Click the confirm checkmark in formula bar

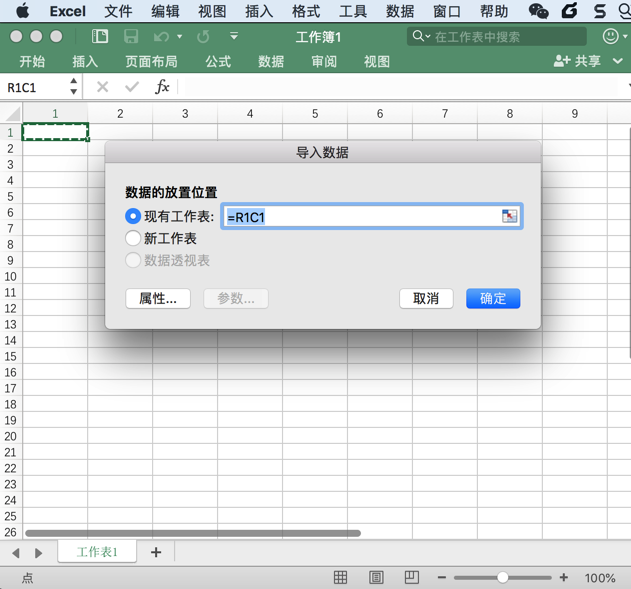[x=132, y=86]
